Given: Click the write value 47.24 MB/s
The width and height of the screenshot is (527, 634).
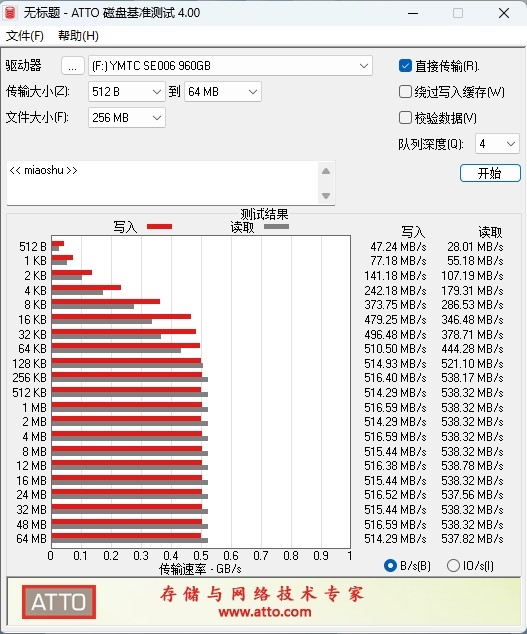Looking at the screenshot, I should click(x=398, y=247).
